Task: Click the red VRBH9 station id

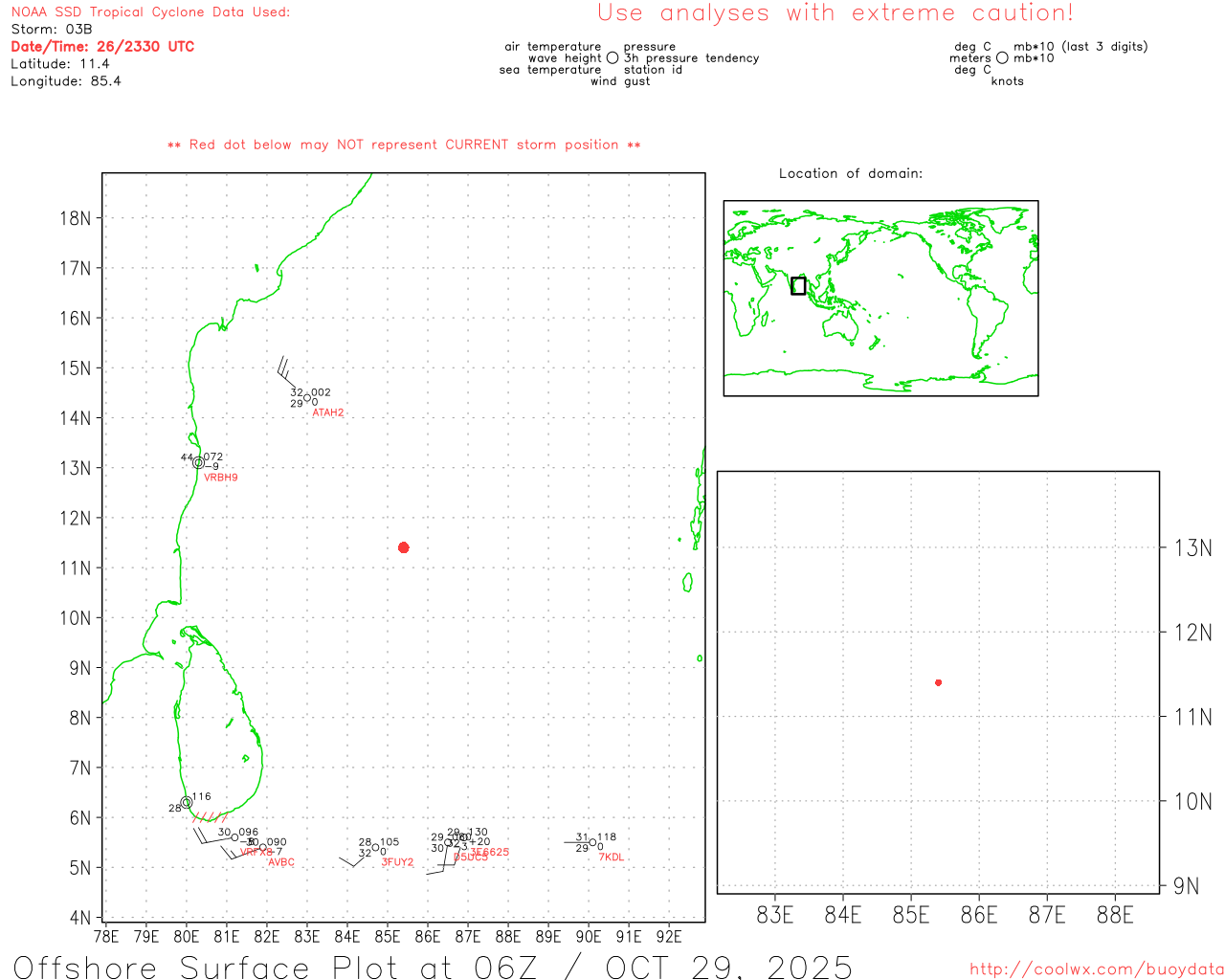Action: (x=221, y=478)
